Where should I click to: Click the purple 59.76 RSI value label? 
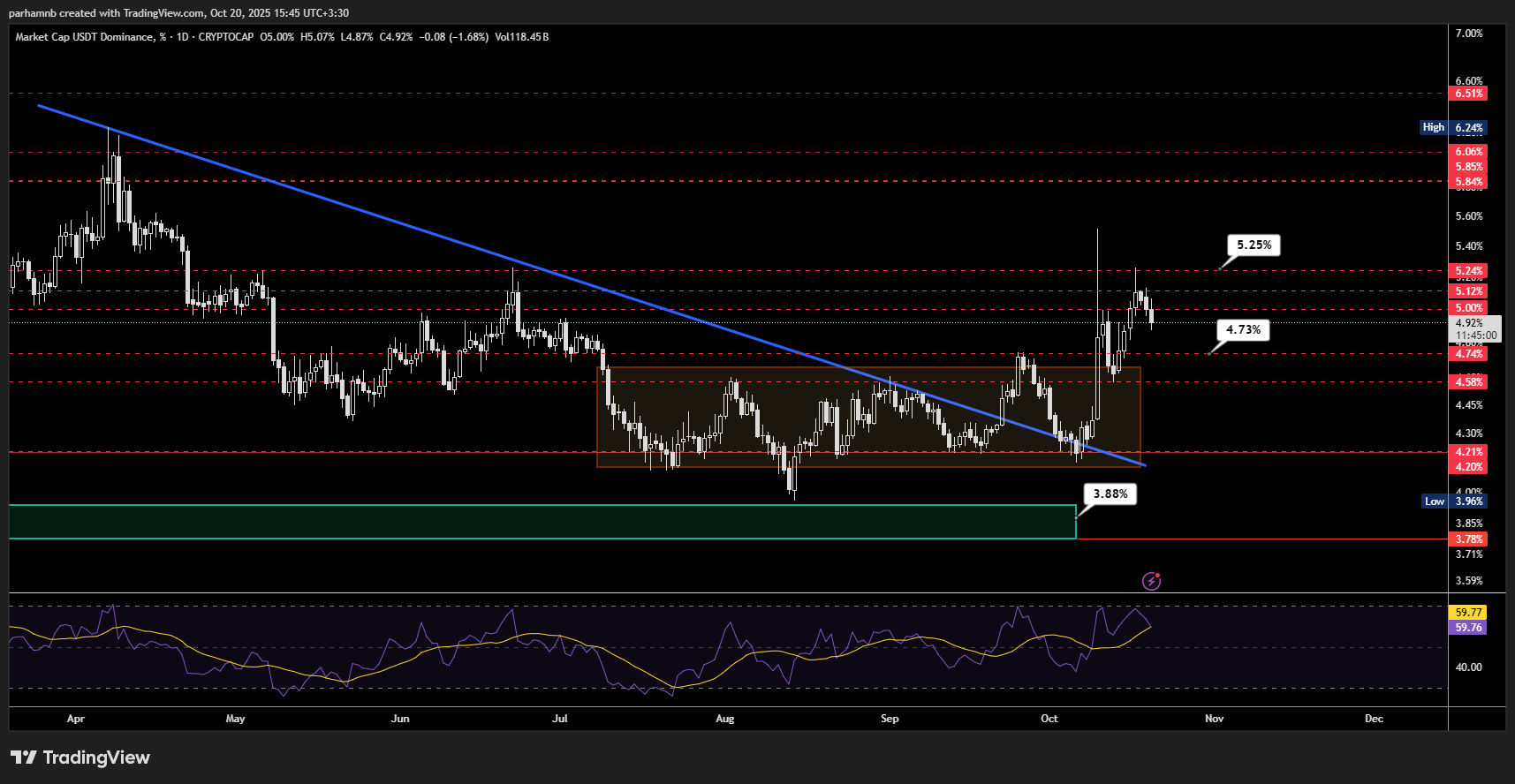pyautogui.click(x=1468, y=628)
